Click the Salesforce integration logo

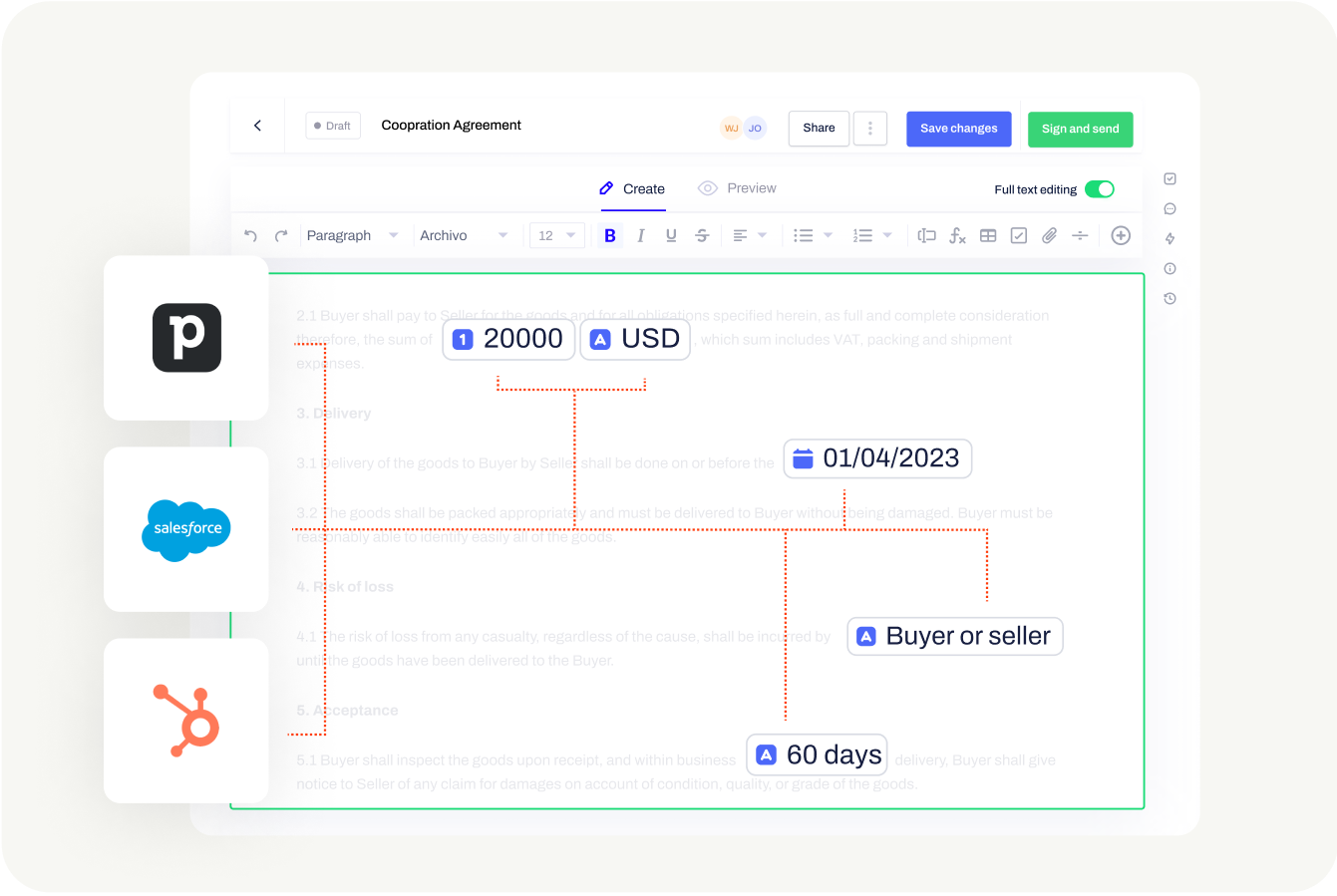coord(185,529)
